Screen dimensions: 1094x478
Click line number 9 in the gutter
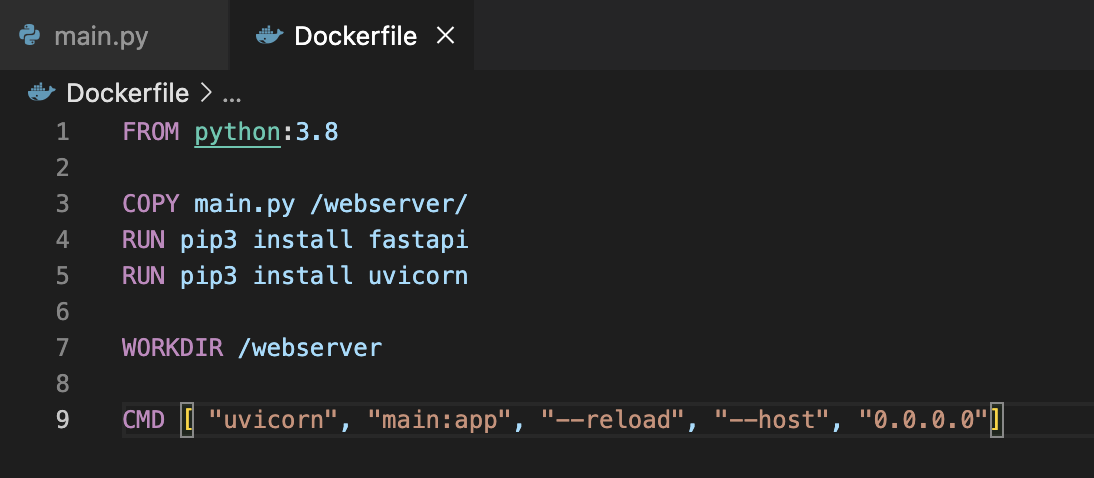click(x=63, y=420)
